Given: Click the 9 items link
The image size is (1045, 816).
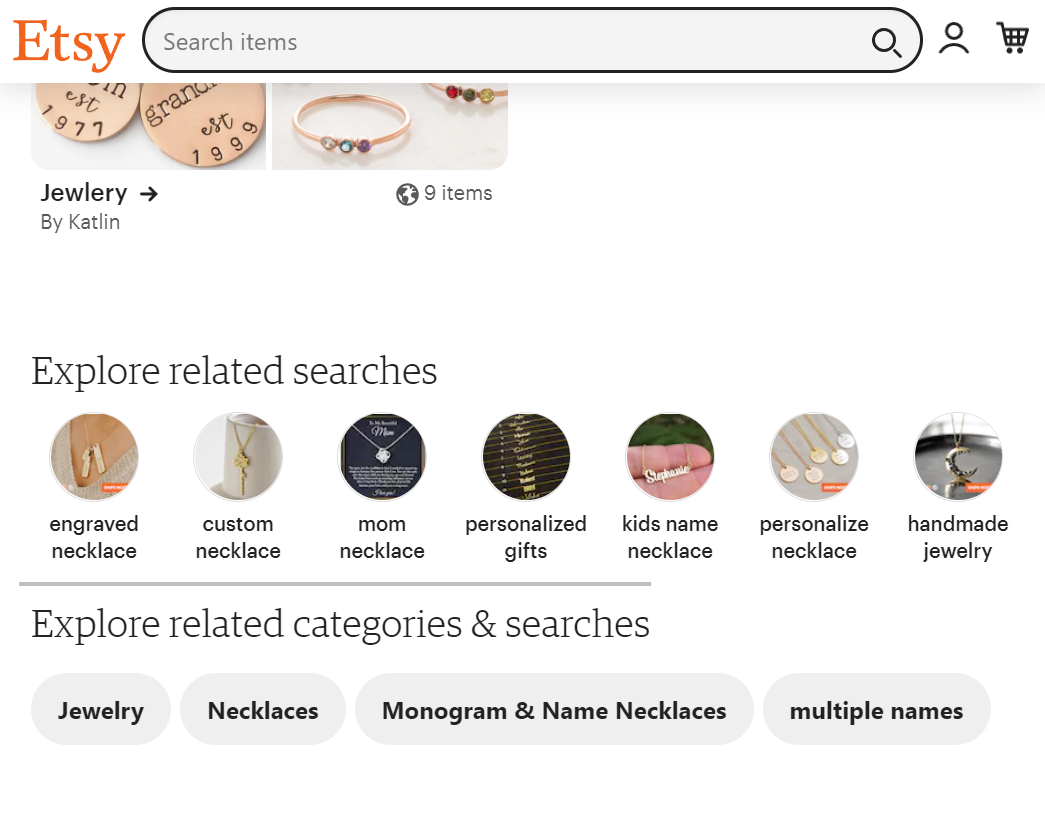Looking at the screenshot, I should pyautogui.click(x=457, y=193).
